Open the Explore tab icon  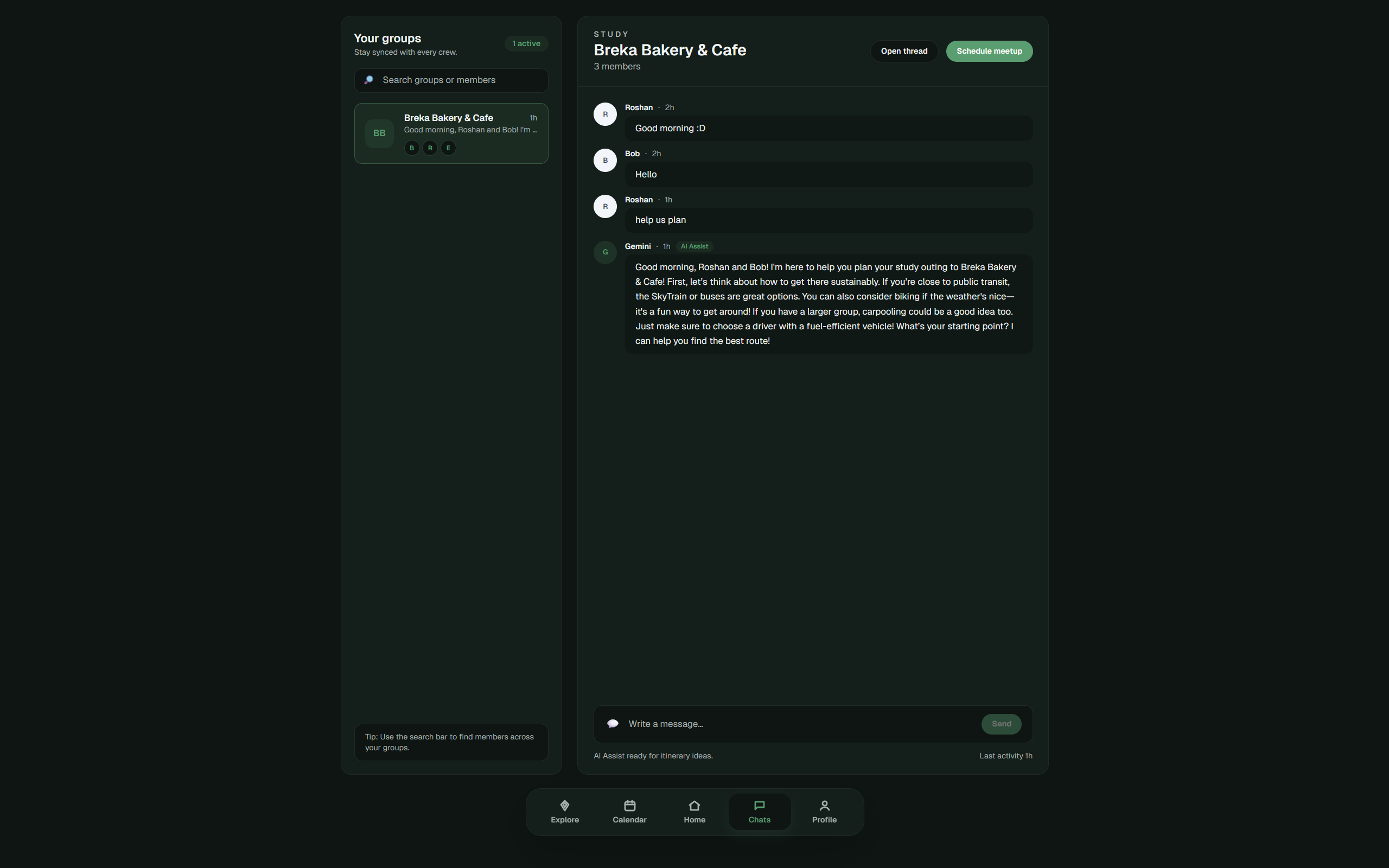564,806
